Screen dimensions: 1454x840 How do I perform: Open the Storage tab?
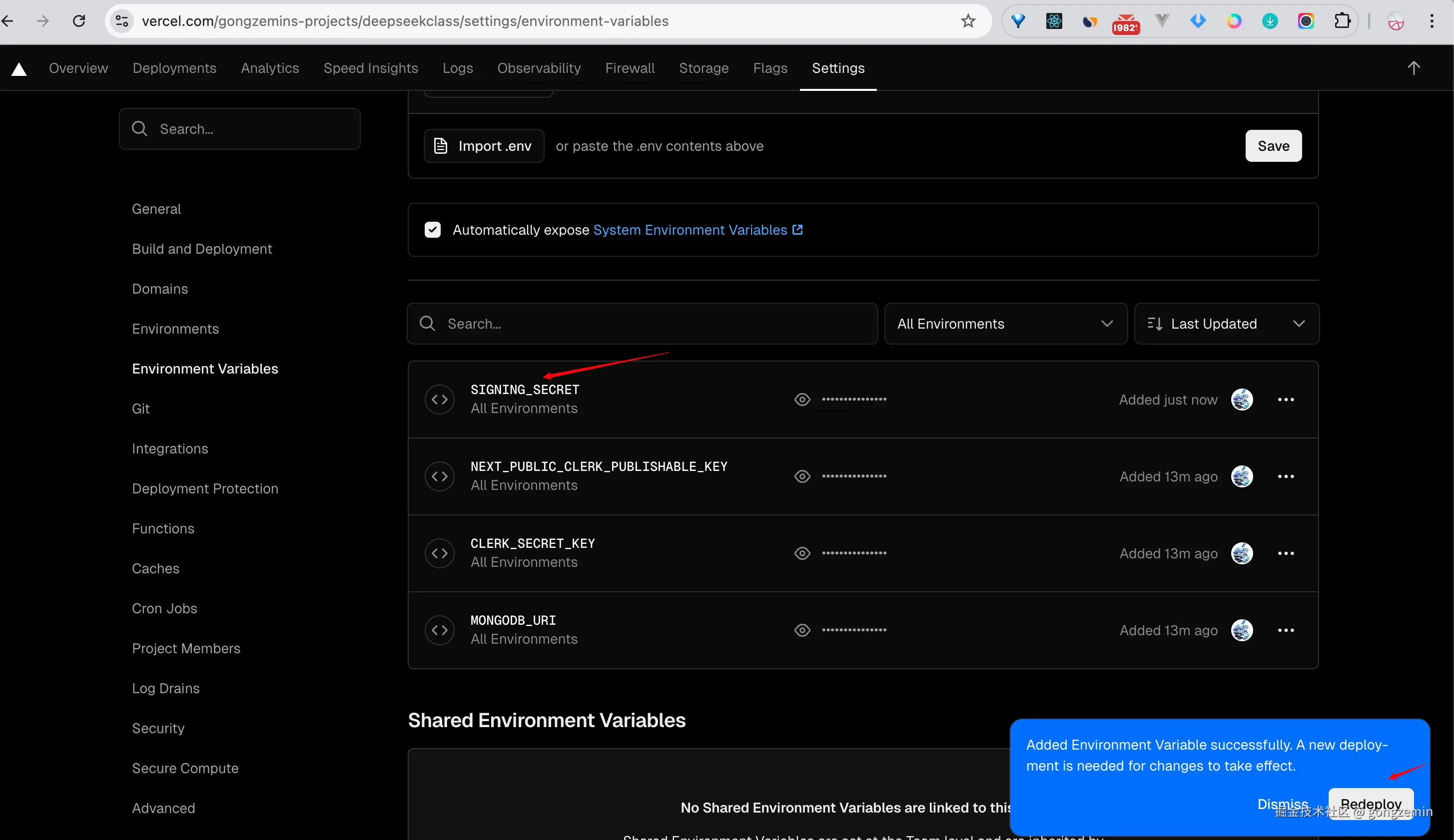point(704,68)
